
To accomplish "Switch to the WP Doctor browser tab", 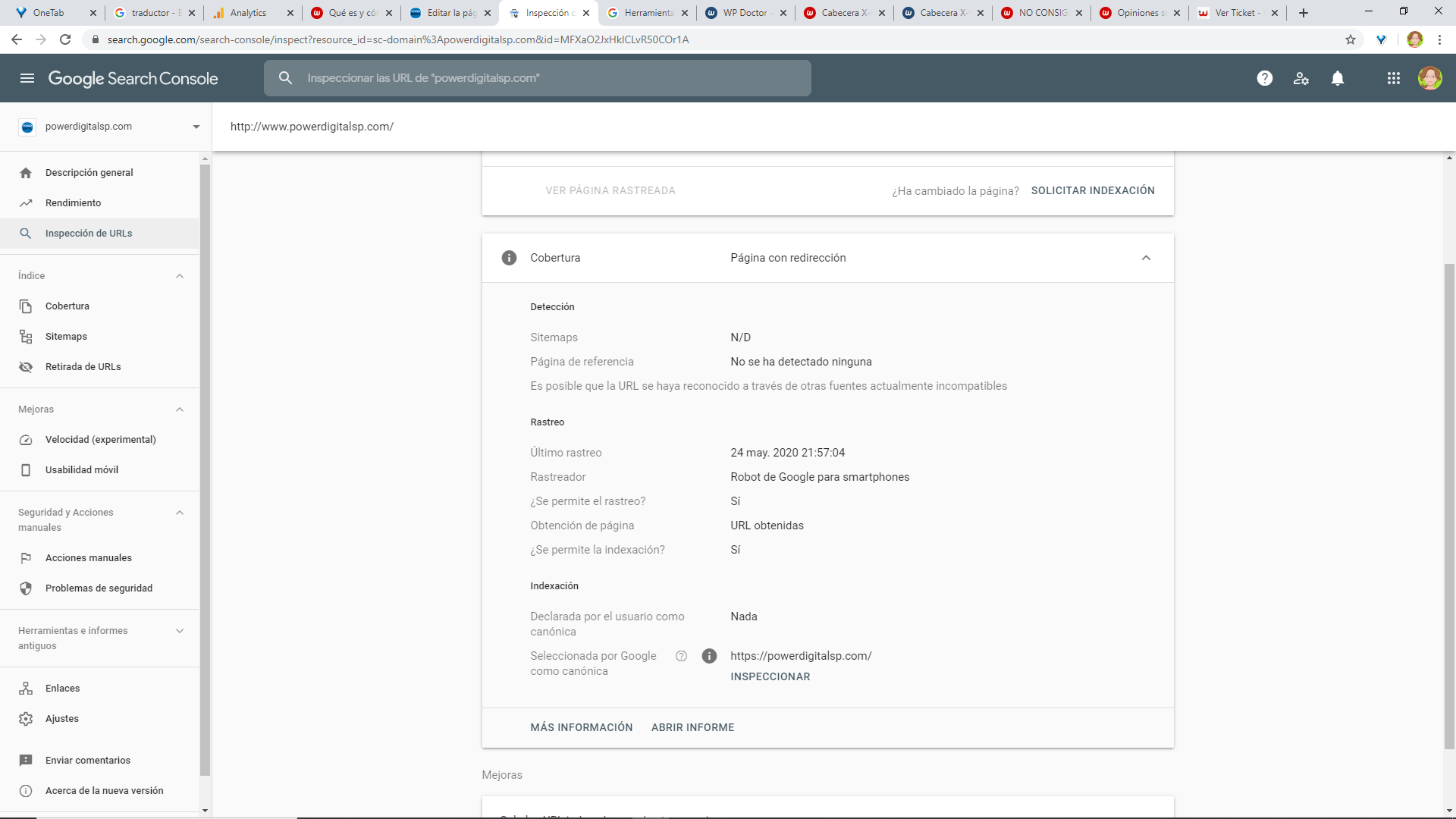I will [x=745, y=13].
